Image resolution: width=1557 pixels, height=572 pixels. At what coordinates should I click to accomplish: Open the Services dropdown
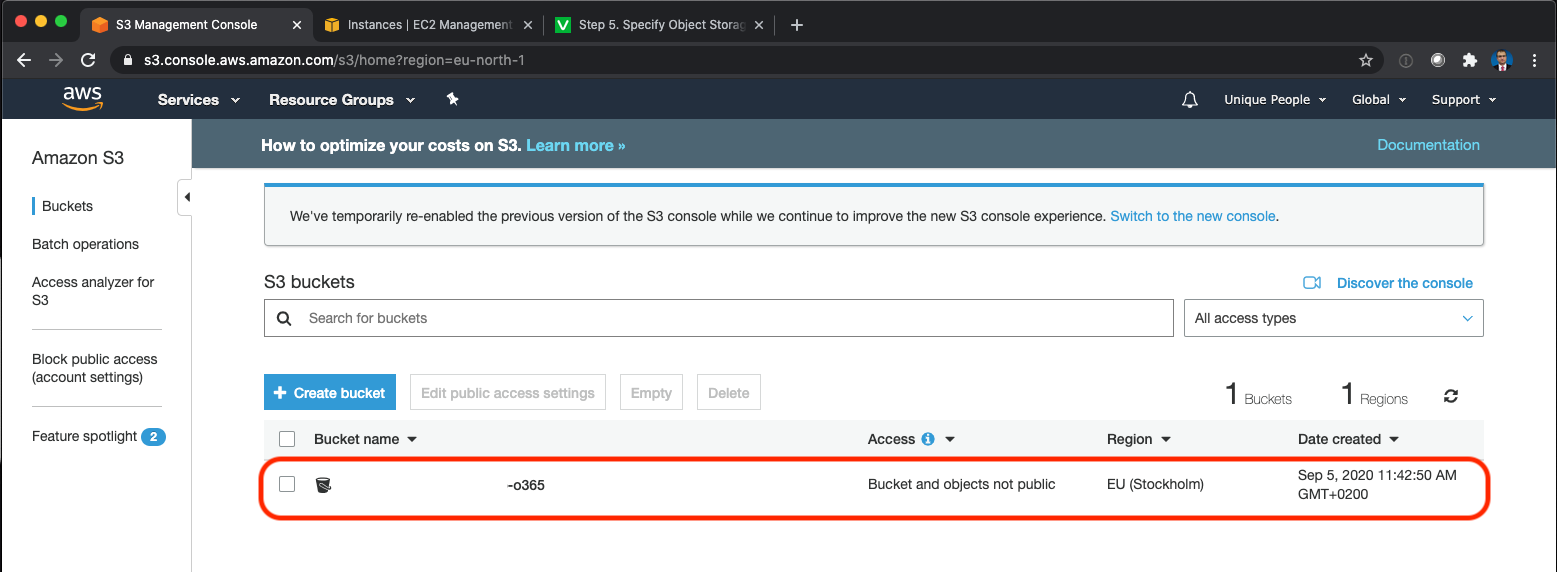(x=199, y=100)
